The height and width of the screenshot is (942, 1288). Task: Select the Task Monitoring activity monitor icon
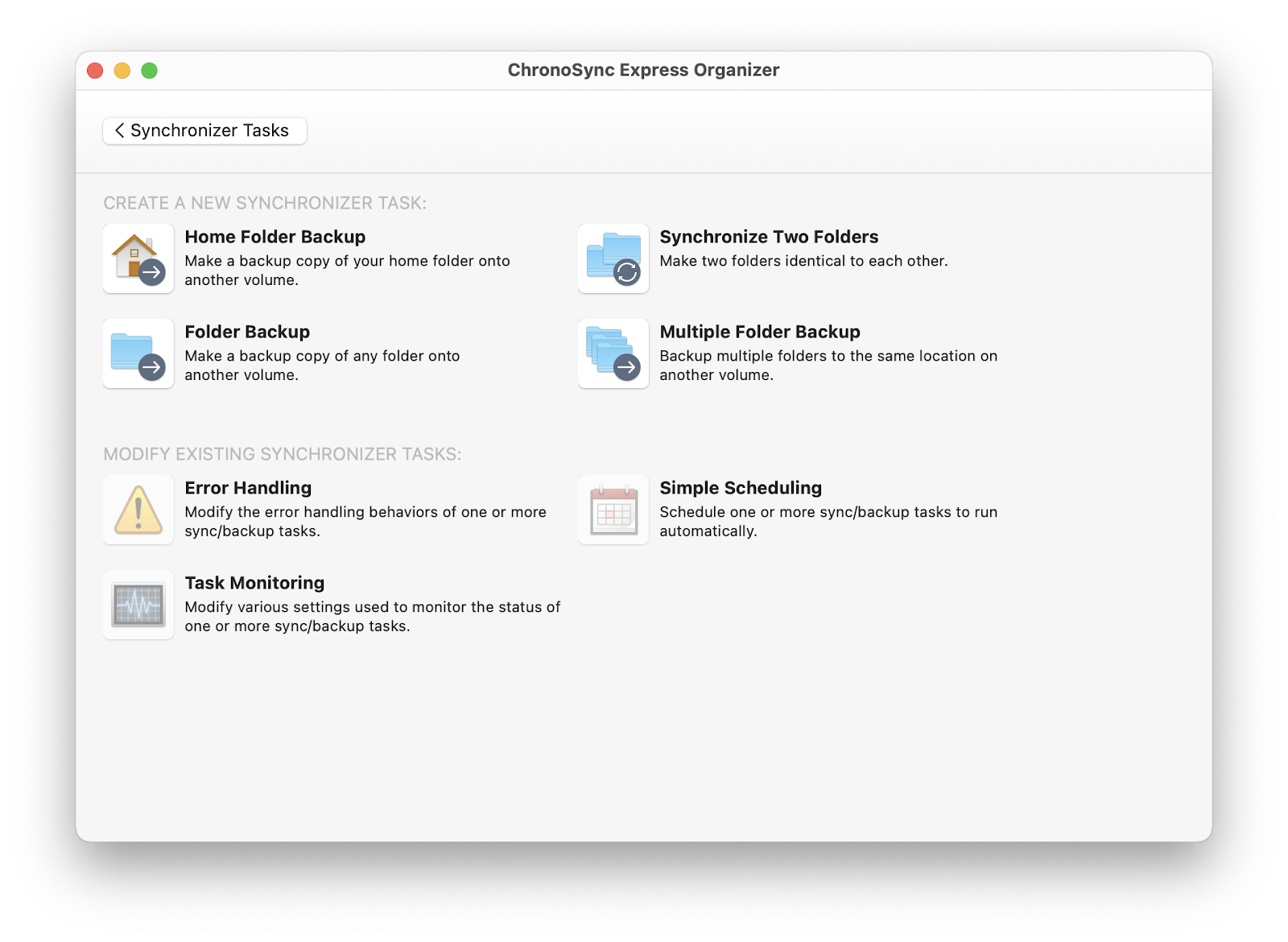[138, 604]
